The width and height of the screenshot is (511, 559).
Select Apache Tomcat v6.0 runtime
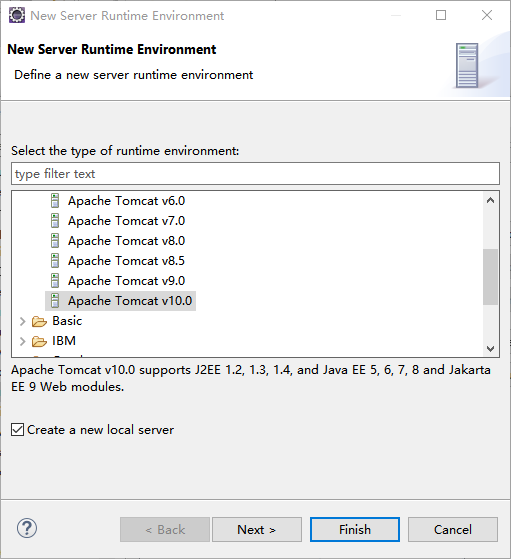click(127, 201)
